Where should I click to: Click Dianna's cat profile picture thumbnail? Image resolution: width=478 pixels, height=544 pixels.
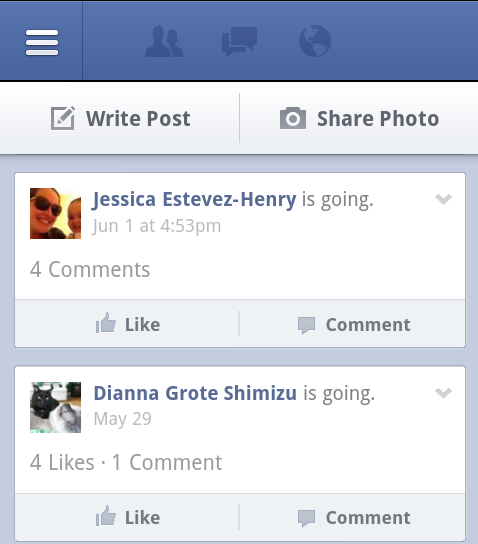(56, 407)
